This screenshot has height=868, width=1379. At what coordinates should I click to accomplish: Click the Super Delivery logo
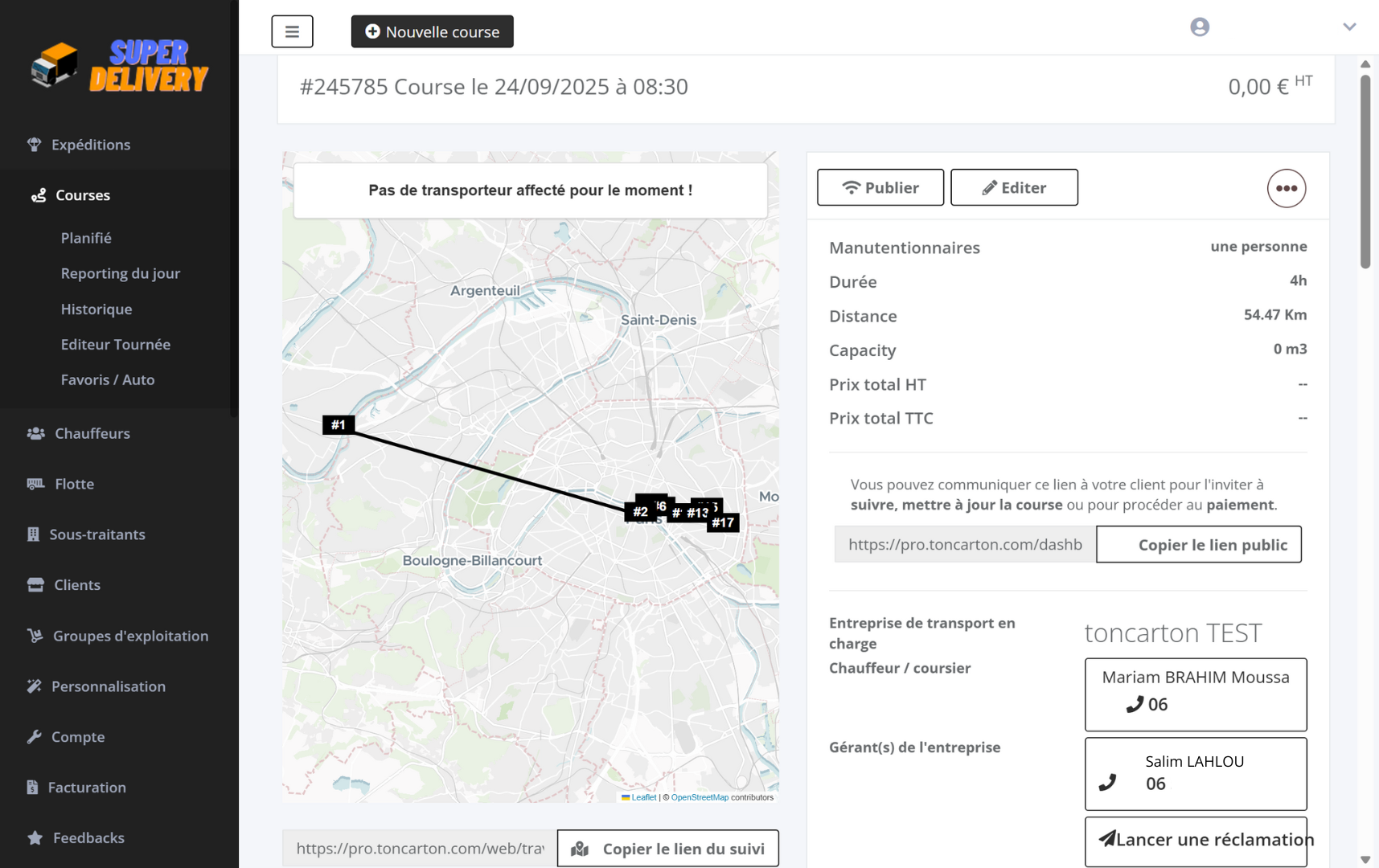119,66
